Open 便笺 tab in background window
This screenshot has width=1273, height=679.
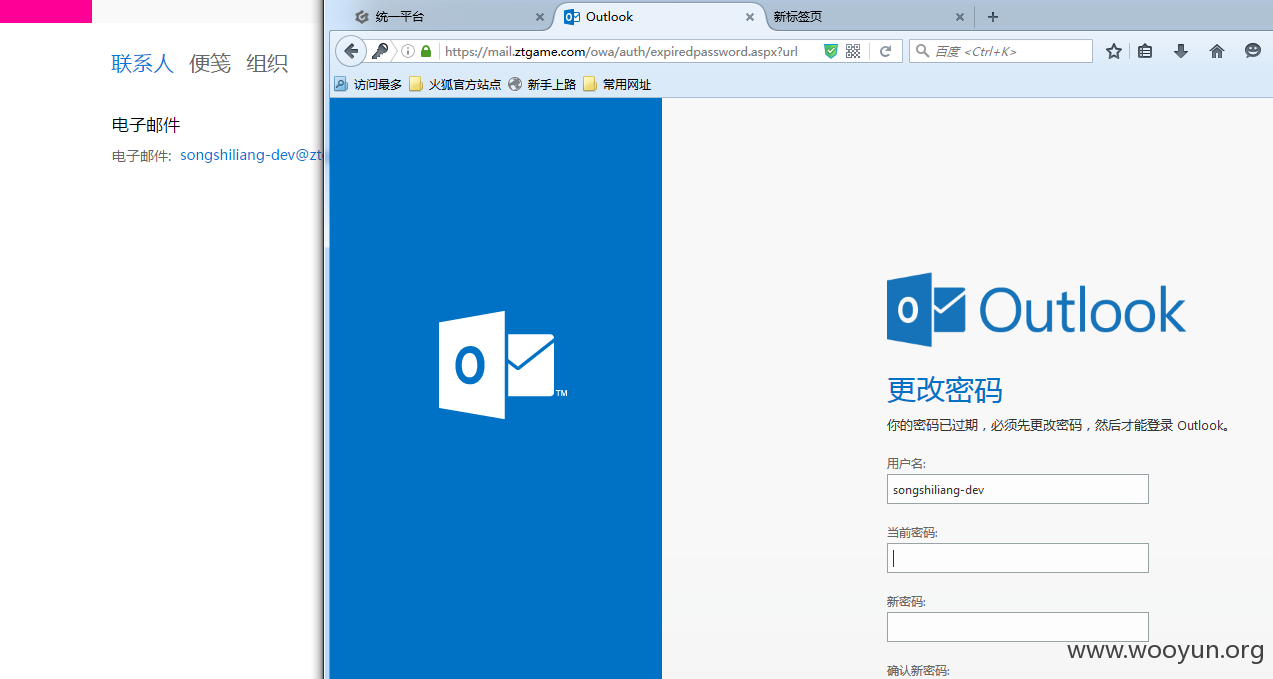[x=210, y=64]
